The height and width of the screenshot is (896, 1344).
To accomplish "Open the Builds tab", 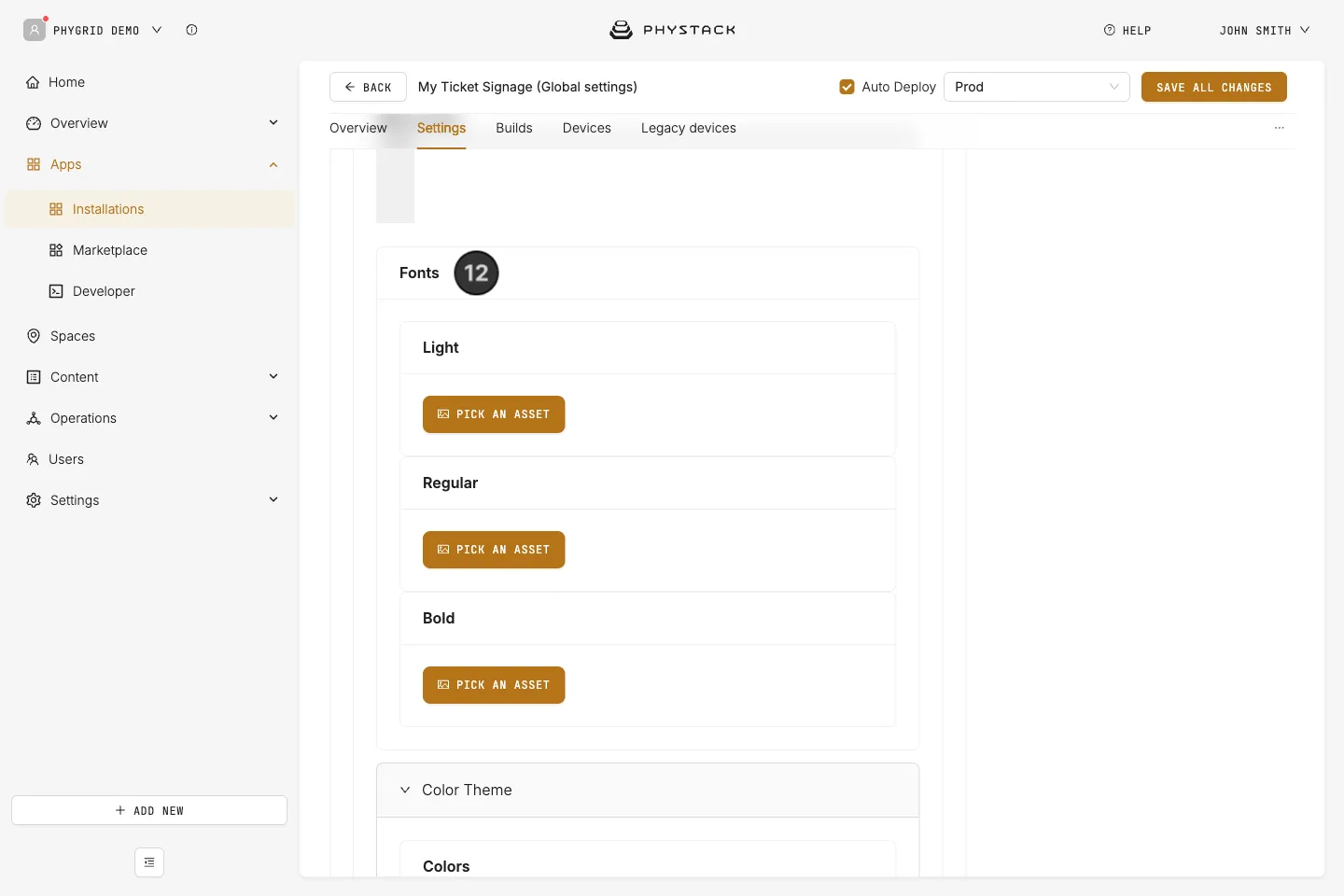I will pyautogui.click(x=514, y=128).
